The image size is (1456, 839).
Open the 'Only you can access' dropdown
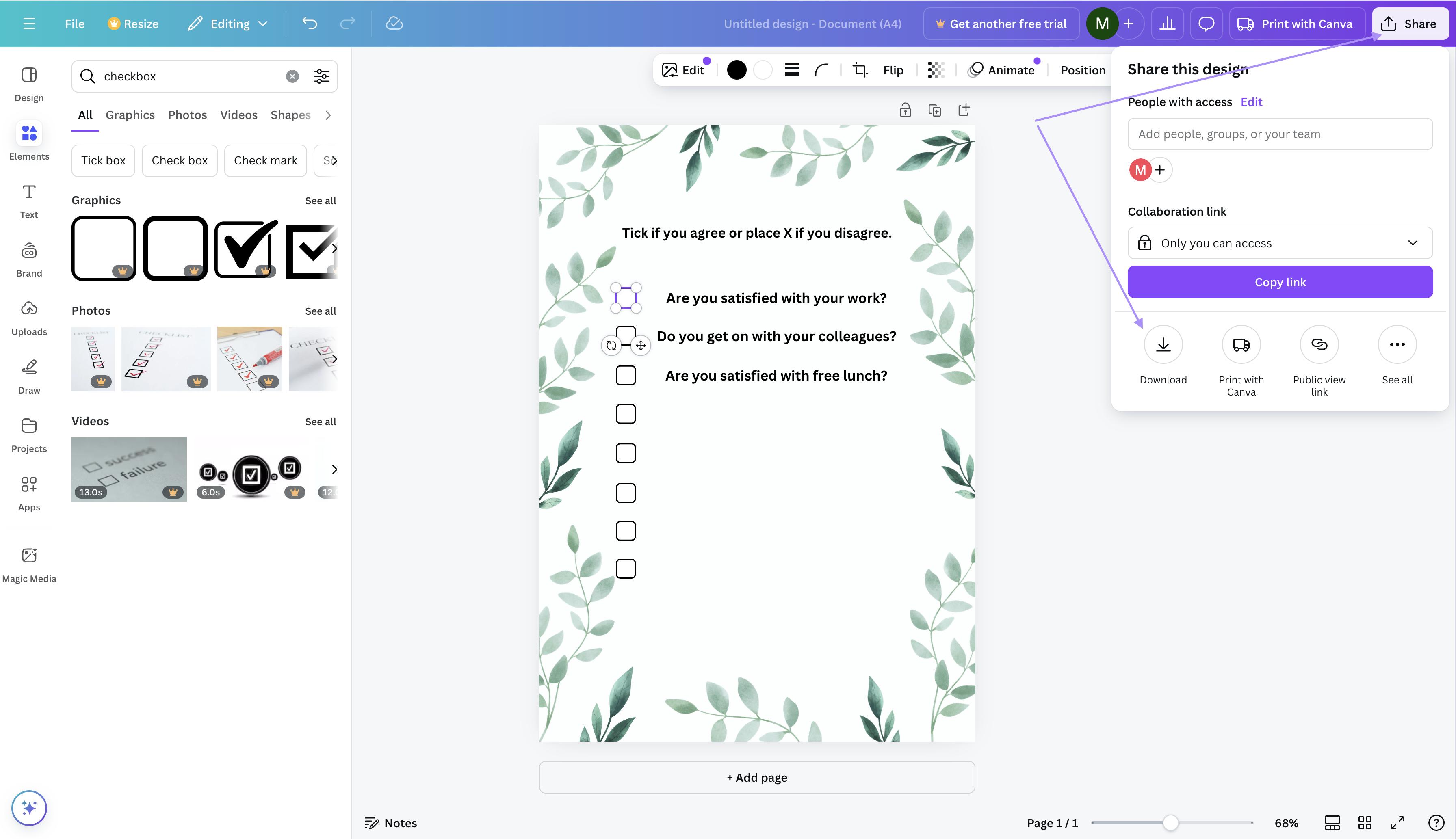pyautogui.click(x=1280, y=242)
